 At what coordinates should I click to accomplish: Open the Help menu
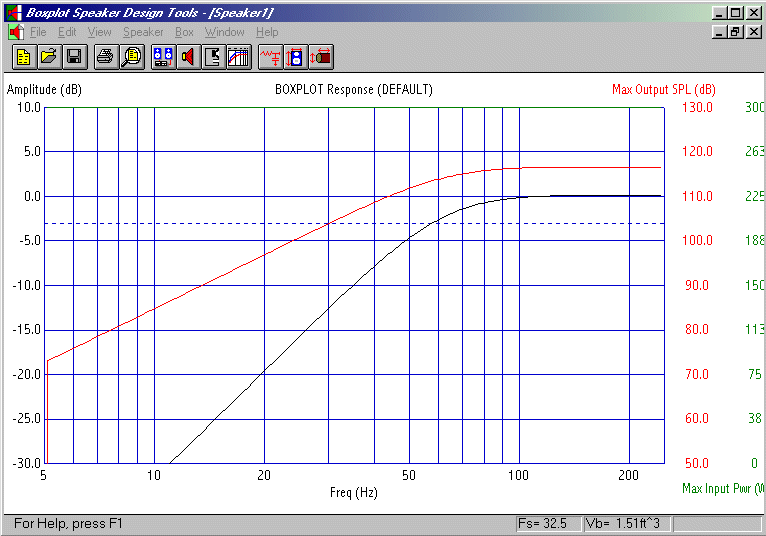(267, 32)
